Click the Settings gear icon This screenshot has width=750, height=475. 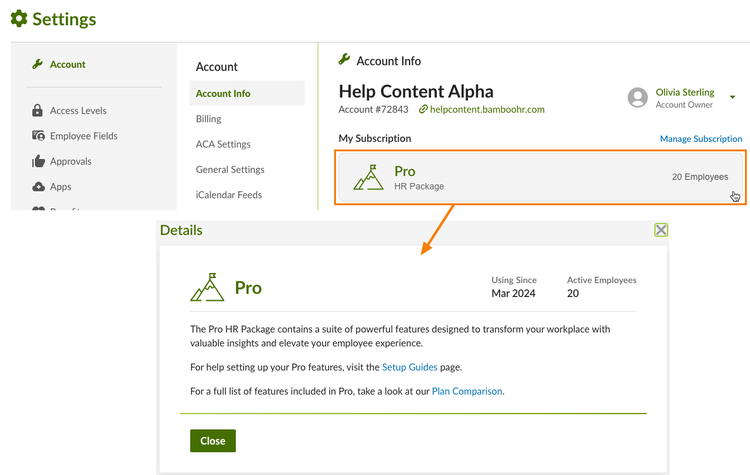tap(19, 19)
